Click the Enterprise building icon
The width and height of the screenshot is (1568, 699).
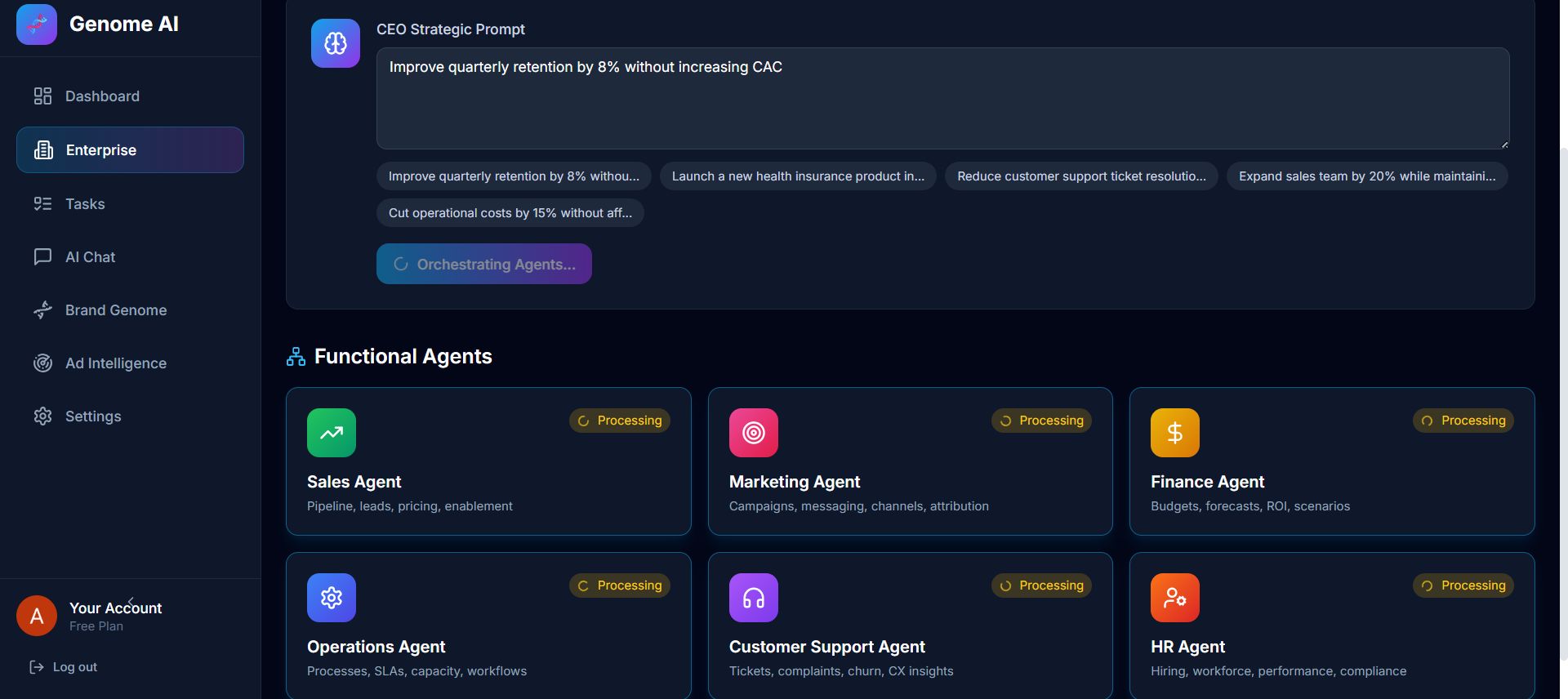click(43, 150)
